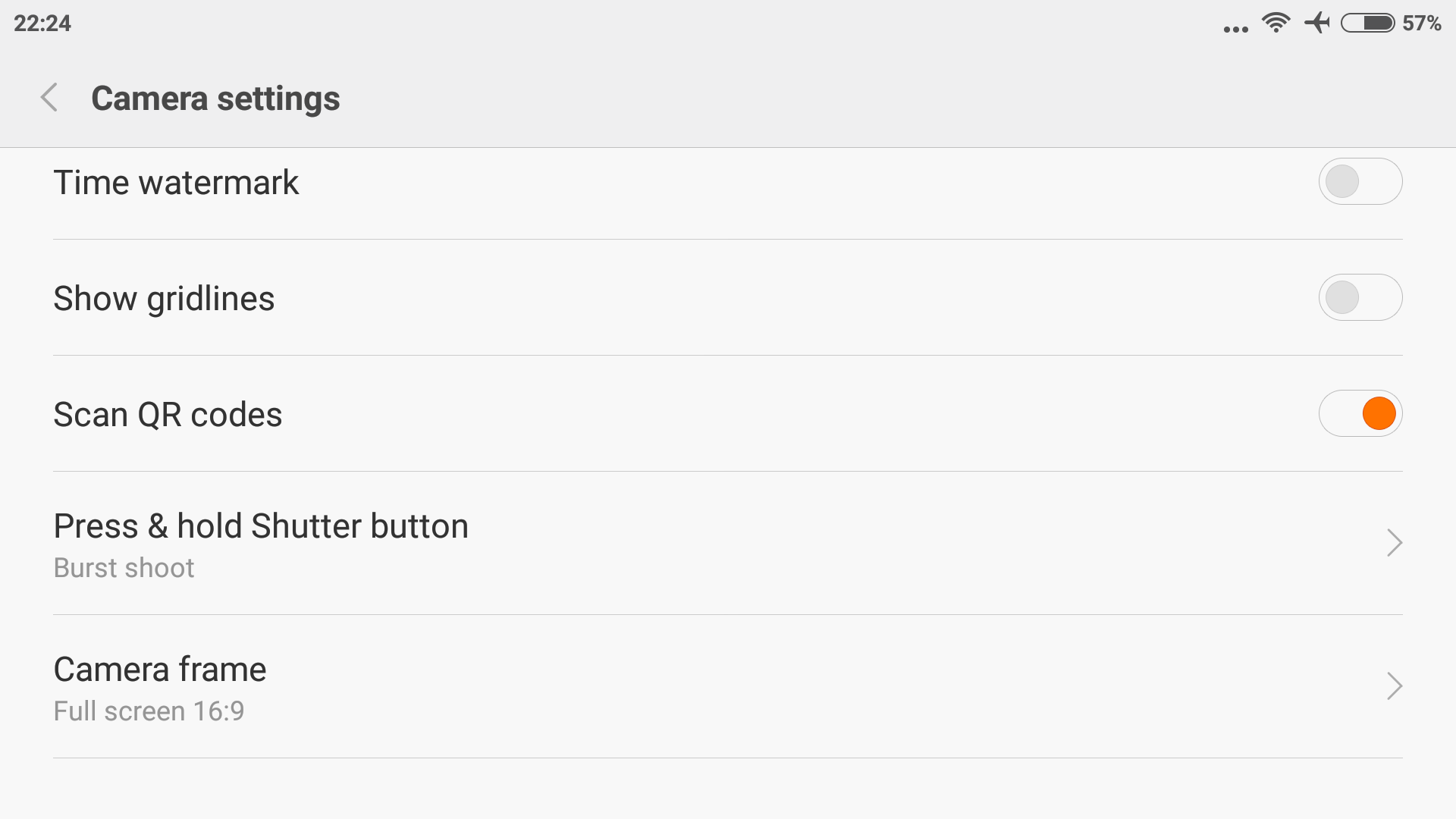This screenshot has width=1456, height=819.
Task: Select the Burst shoot value text
Action: pyautogui.click(x=124, y=568)
